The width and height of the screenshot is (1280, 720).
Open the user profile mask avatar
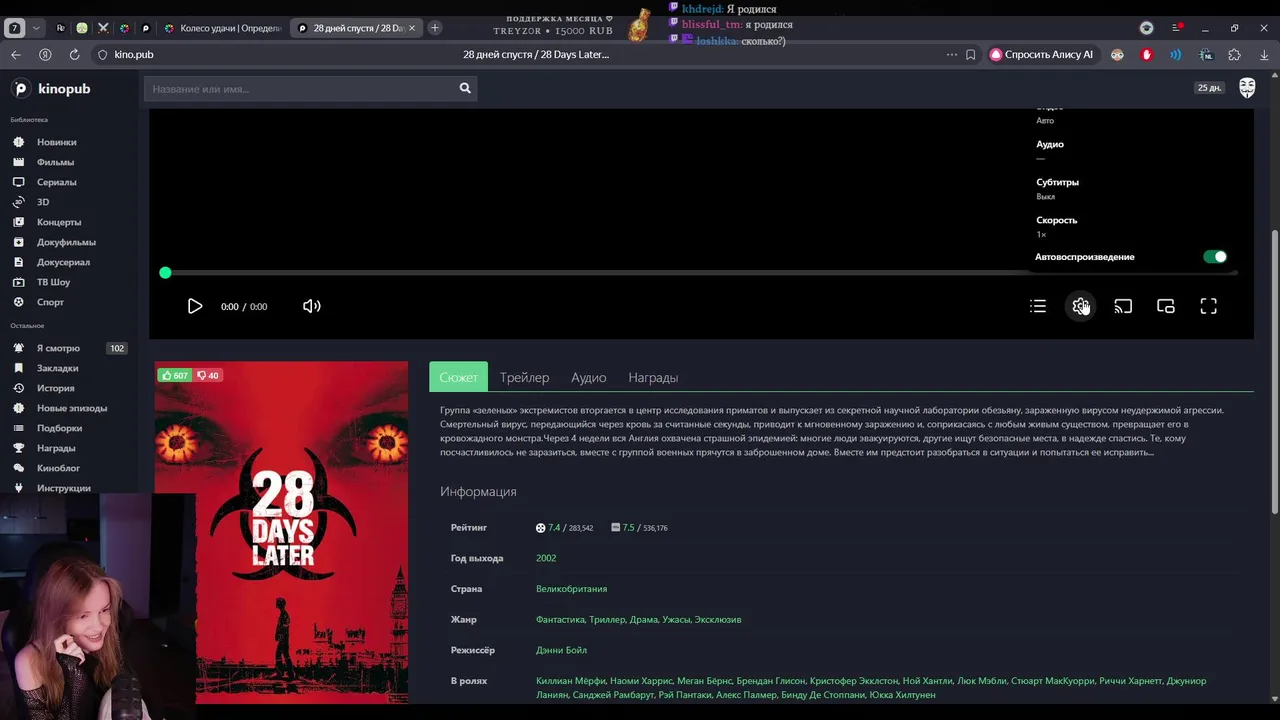tap(1247, 88)
